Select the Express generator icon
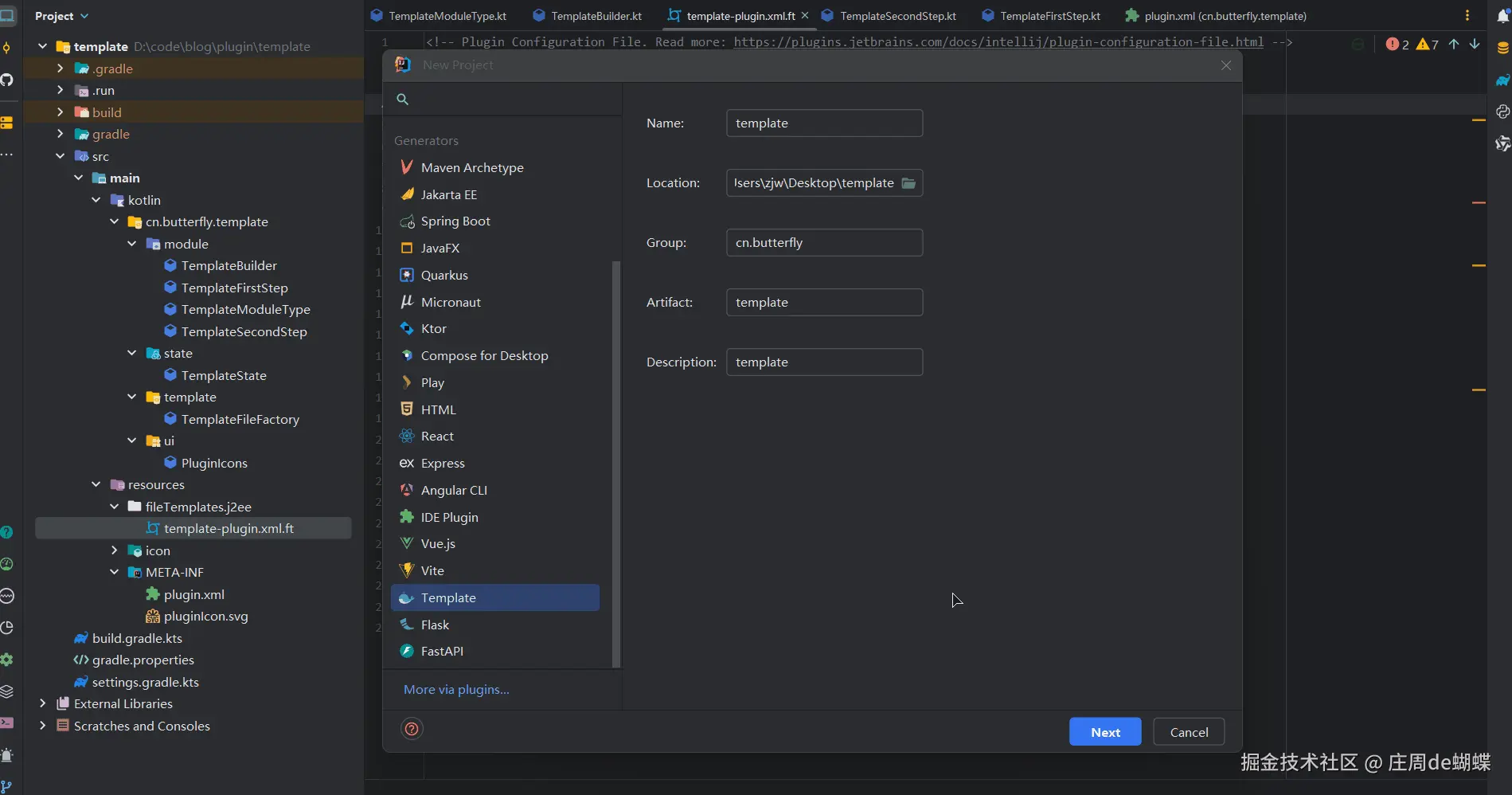Screen dimensions: 1512x795 407,463
